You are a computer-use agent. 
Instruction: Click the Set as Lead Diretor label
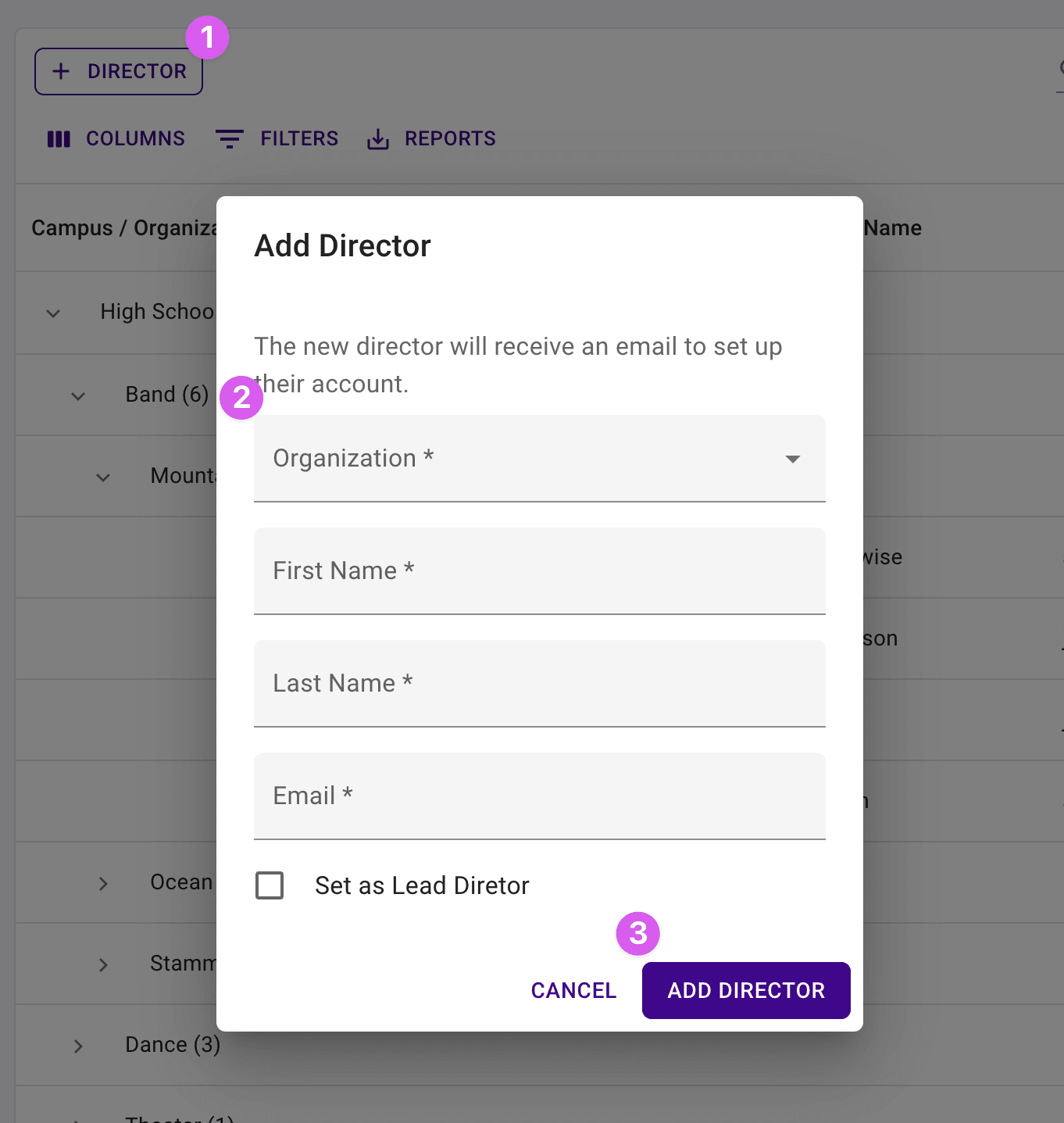(422, 885)
